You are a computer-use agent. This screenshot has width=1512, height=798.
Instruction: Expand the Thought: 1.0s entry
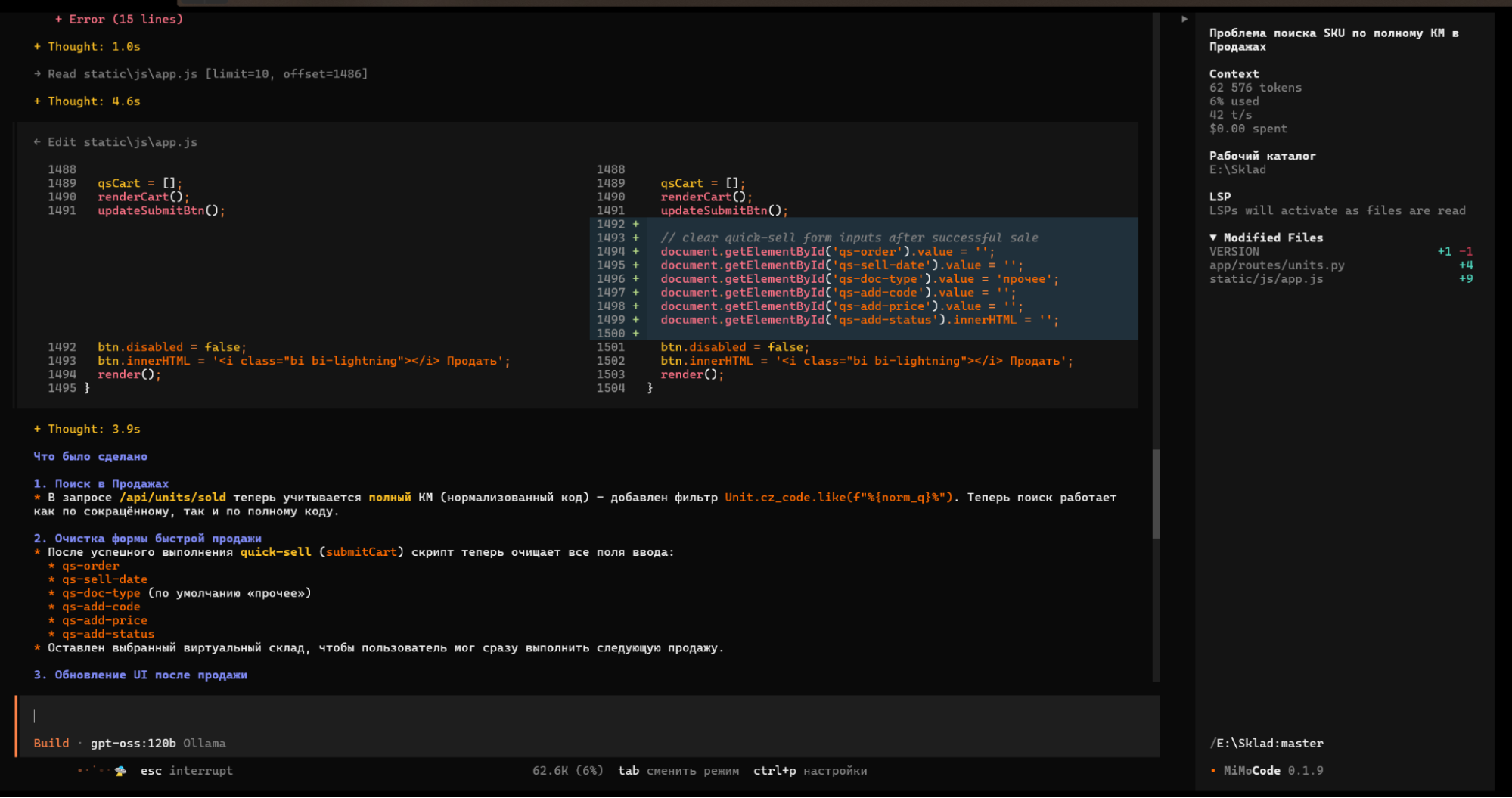click(x=87, y=46)
